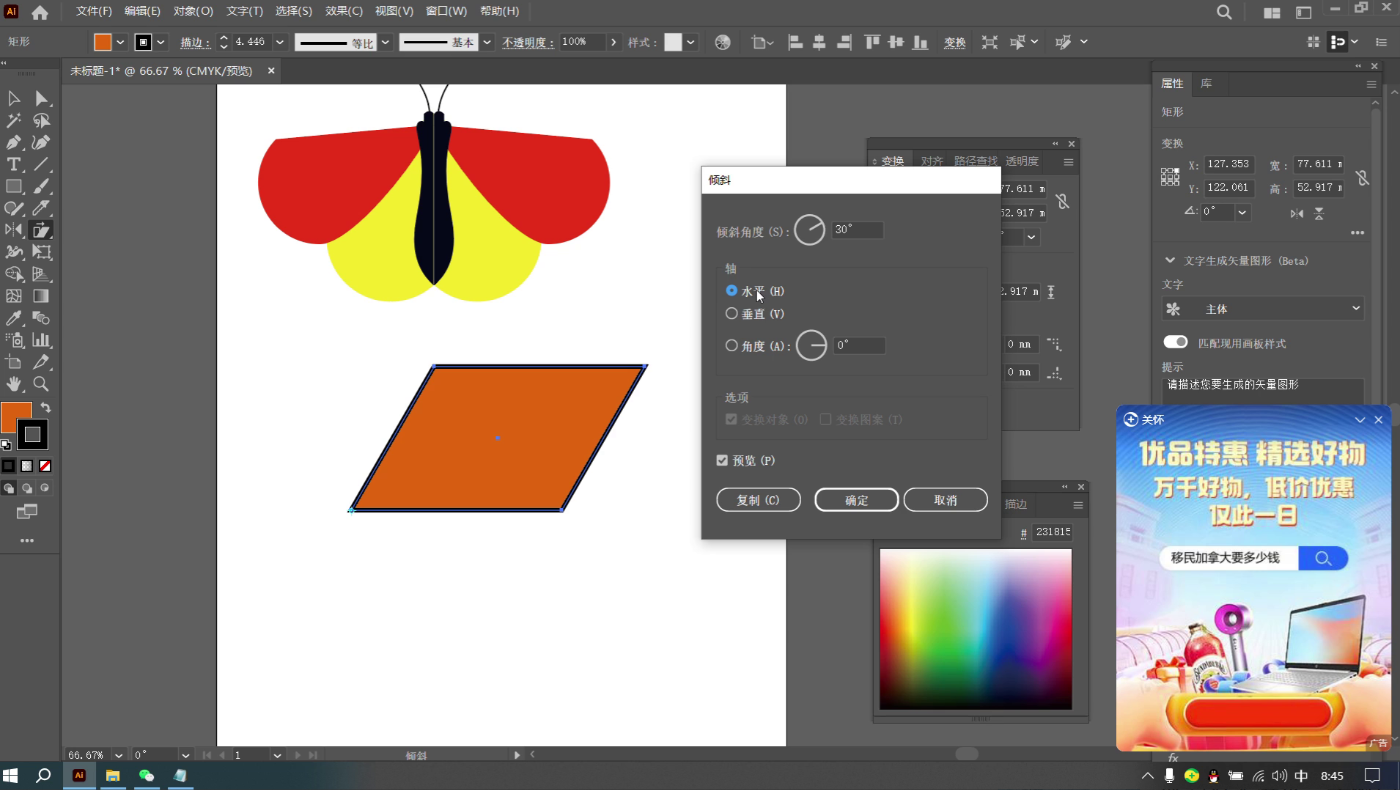Toggle the Preview (P) checkbox
The height and width of the screenshot is (790, 1400).
722,460
